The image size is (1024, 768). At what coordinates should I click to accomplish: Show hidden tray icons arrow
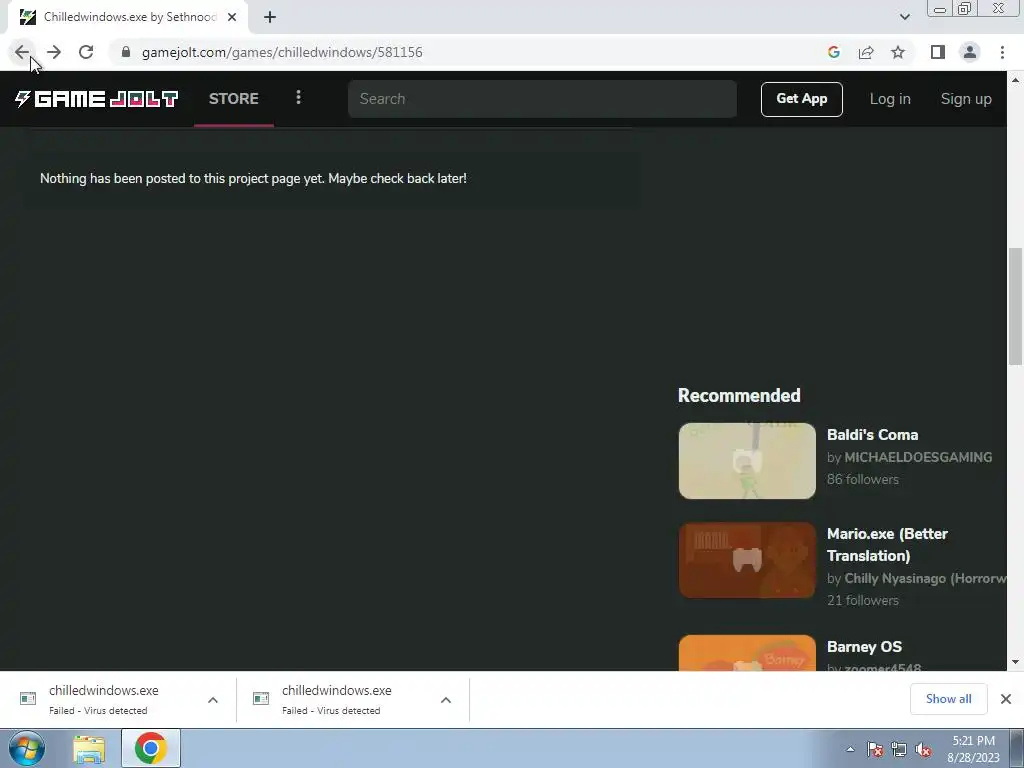[850, 749]
